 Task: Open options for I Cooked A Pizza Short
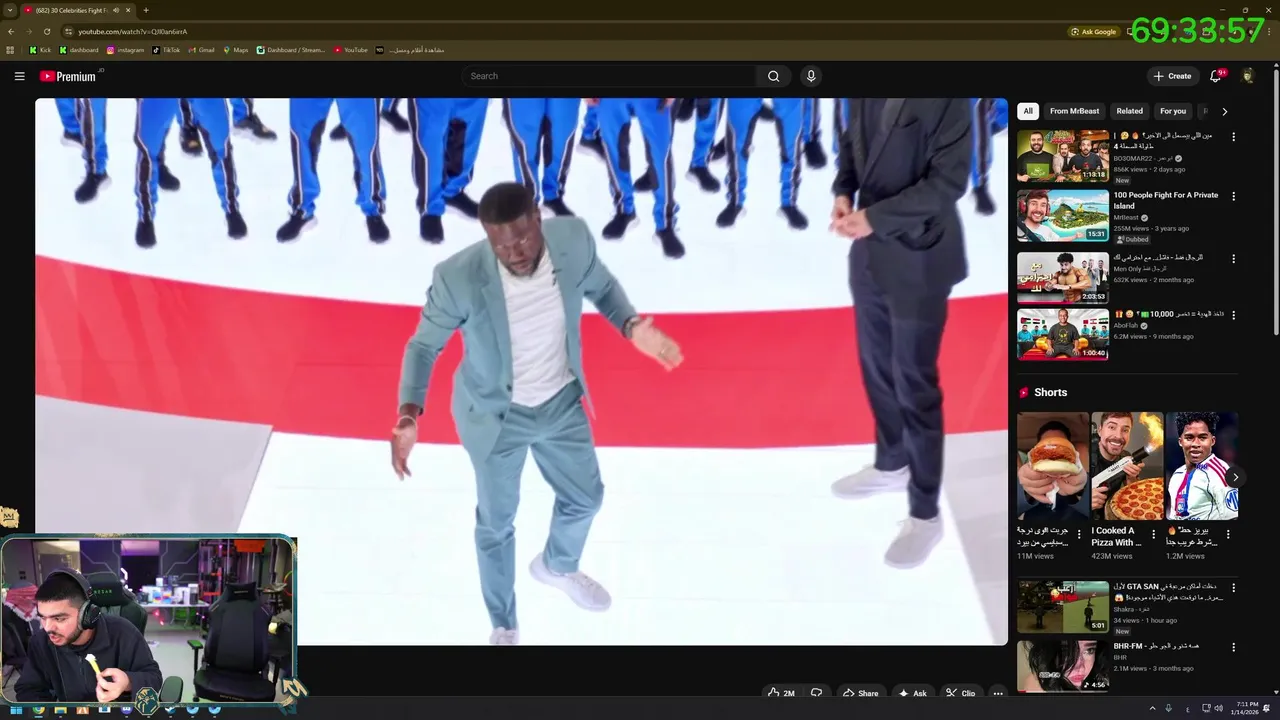tap(1153, 535)
